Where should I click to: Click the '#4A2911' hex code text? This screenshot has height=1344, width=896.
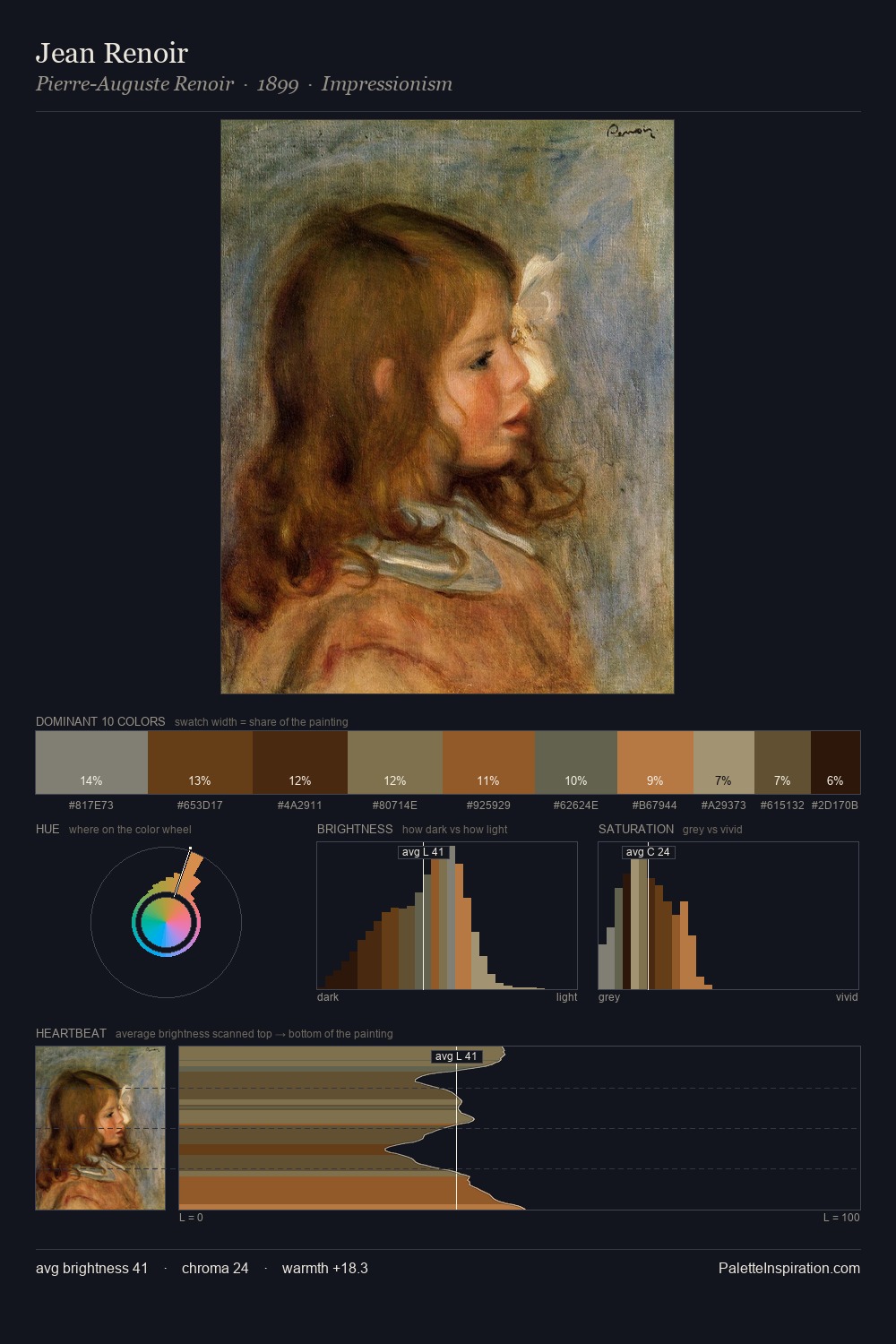300,806
